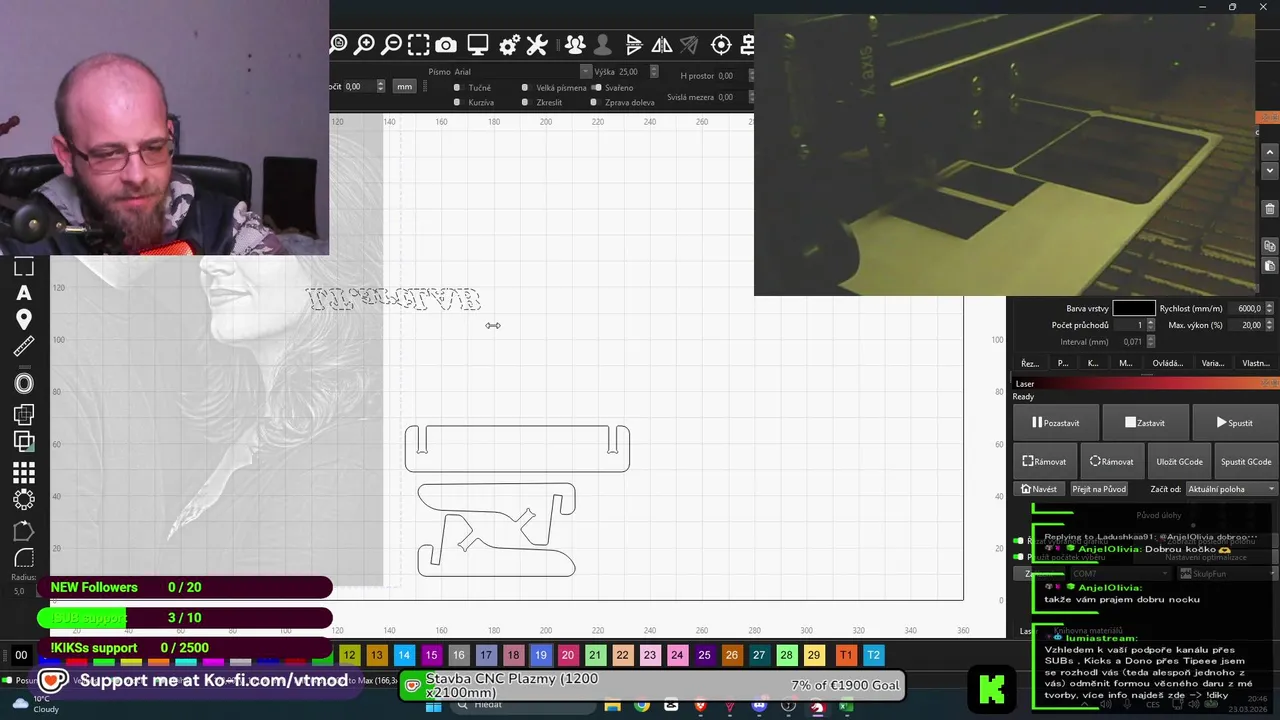Select palette tool layer T1
The height and width of the screenshot is (720, 1280).
(846, 655)
